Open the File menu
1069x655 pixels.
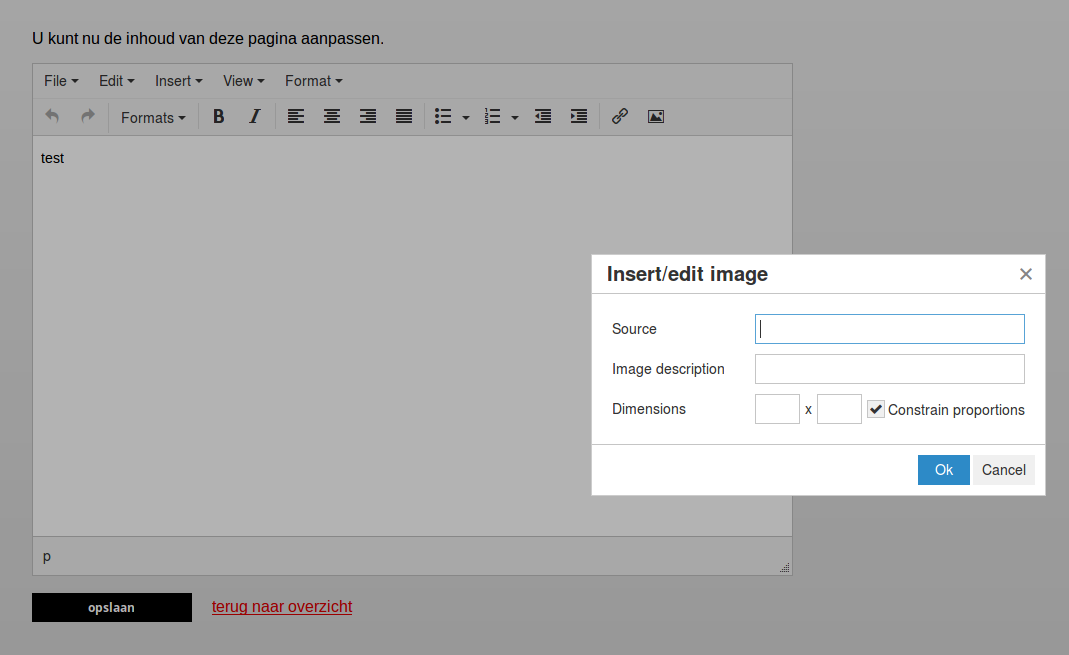pyautogui.click(x=61, y=81)
